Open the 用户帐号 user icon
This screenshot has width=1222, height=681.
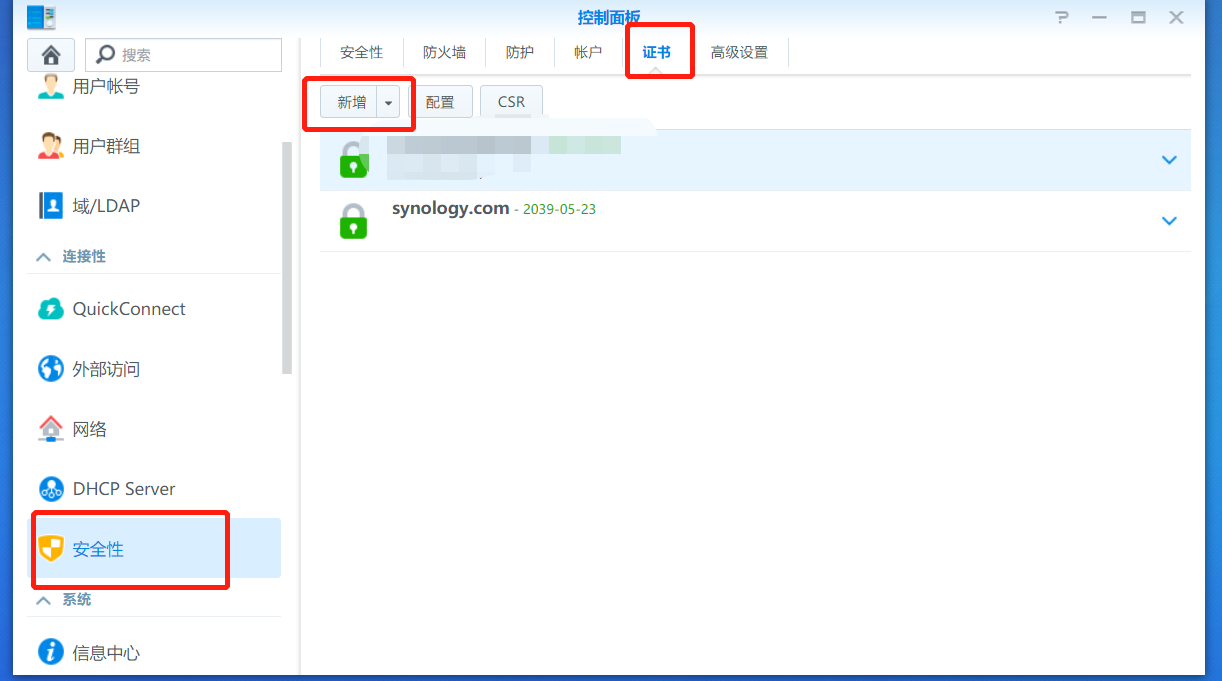(x=50, y=87)
